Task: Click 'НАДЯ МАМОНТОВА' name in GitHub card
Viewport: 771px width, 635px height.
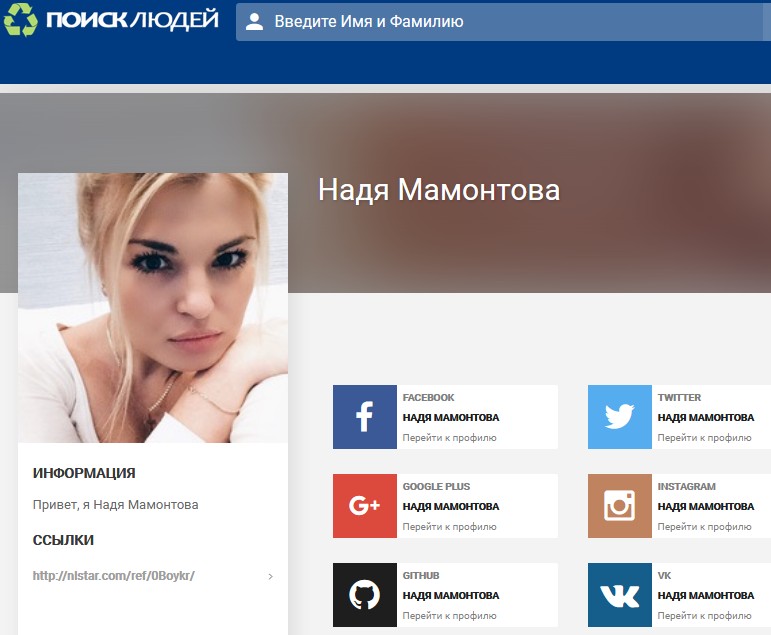Action: (451, 595)
